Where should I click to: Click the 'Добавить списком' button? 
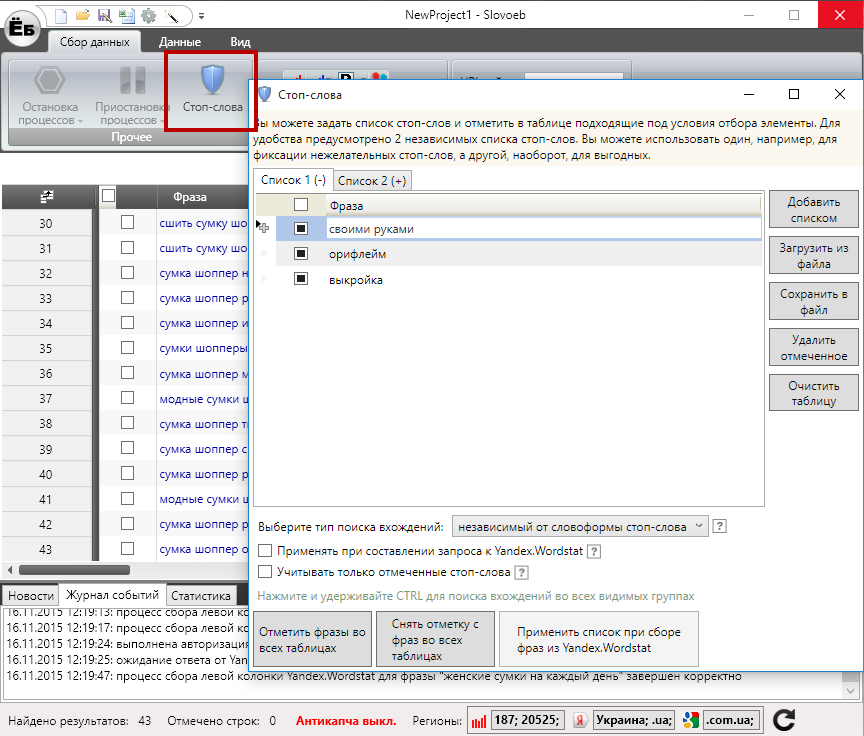pos(813,209)
